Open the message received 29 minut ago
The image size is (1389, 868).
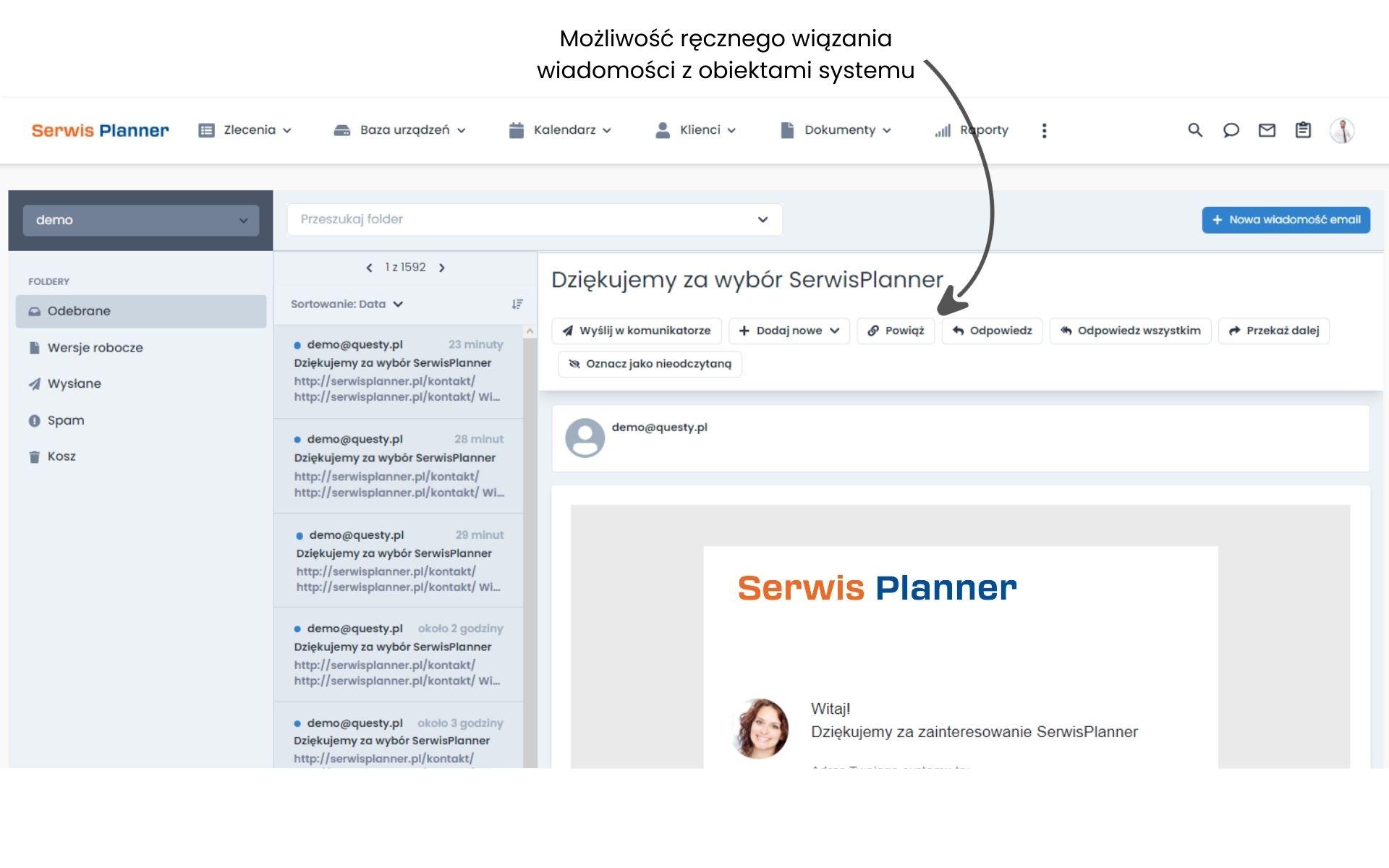click(x=399, y=561)
